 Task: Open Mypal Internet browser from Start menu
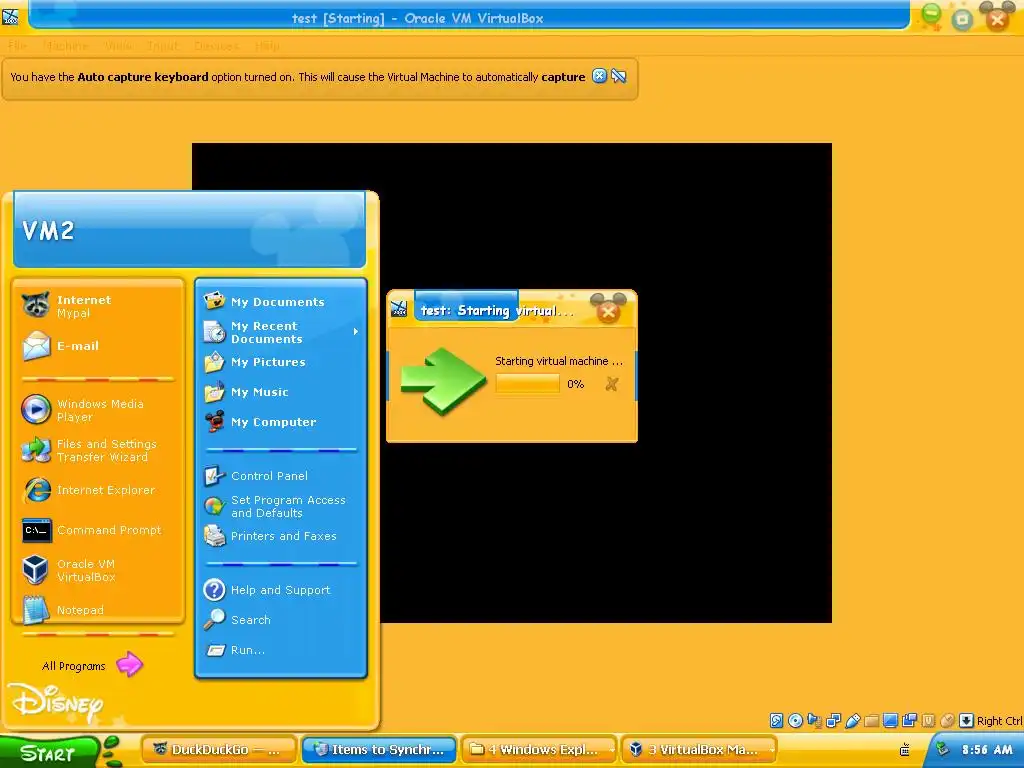(98, 306)
